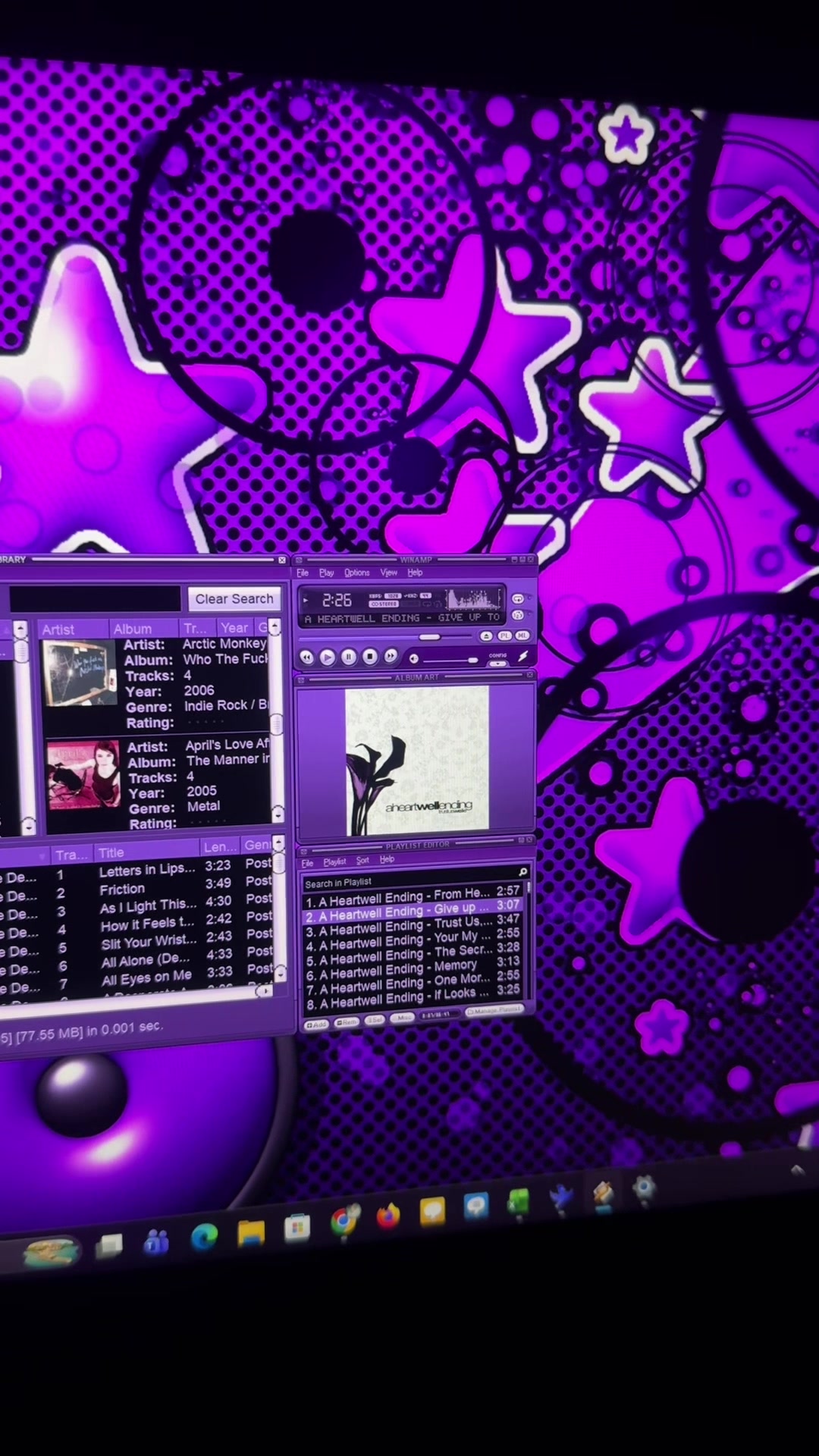Click the eject/open file icon

[486, 636]
